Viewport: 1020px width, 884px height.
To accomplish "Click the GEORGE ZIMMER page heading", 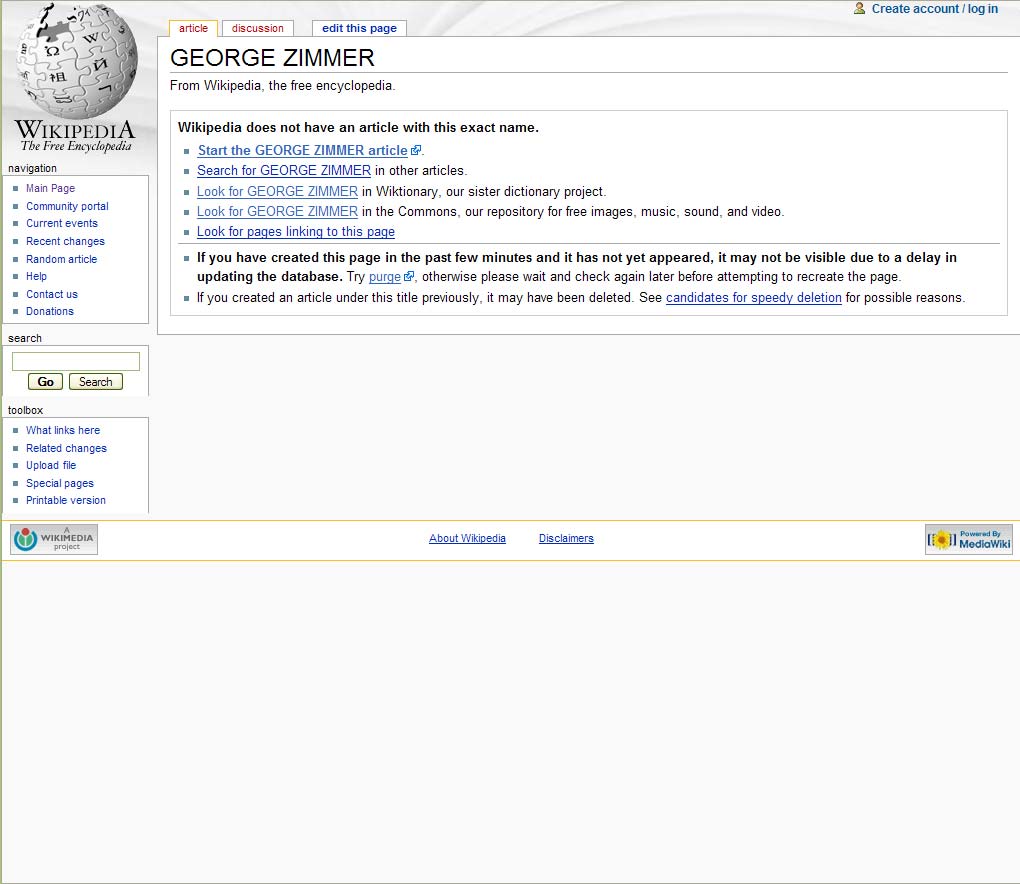I will (x=272, y=58).
